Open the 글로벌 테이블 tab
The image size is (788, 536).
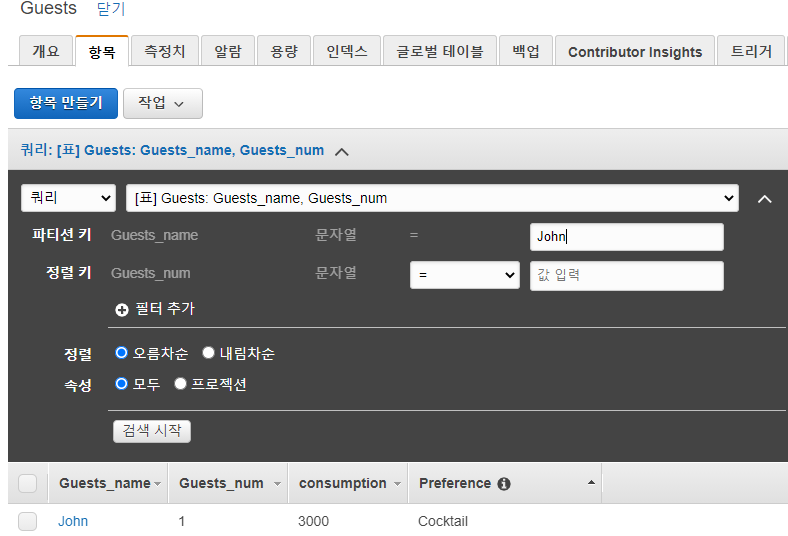pyautogui.click(x=440, y=51)
